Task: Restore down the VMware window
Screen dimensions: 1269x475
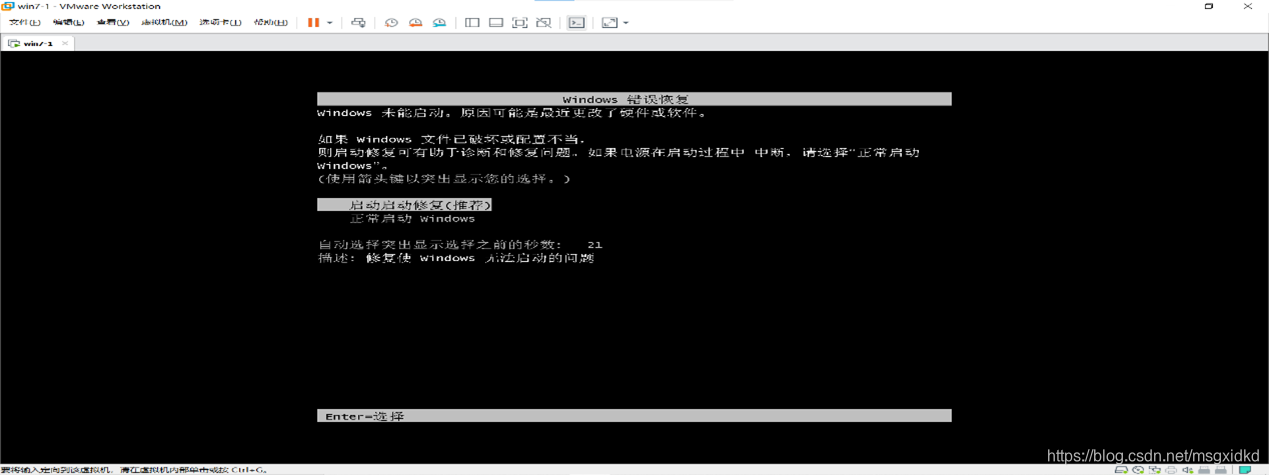Action: tap(1209, 6)
